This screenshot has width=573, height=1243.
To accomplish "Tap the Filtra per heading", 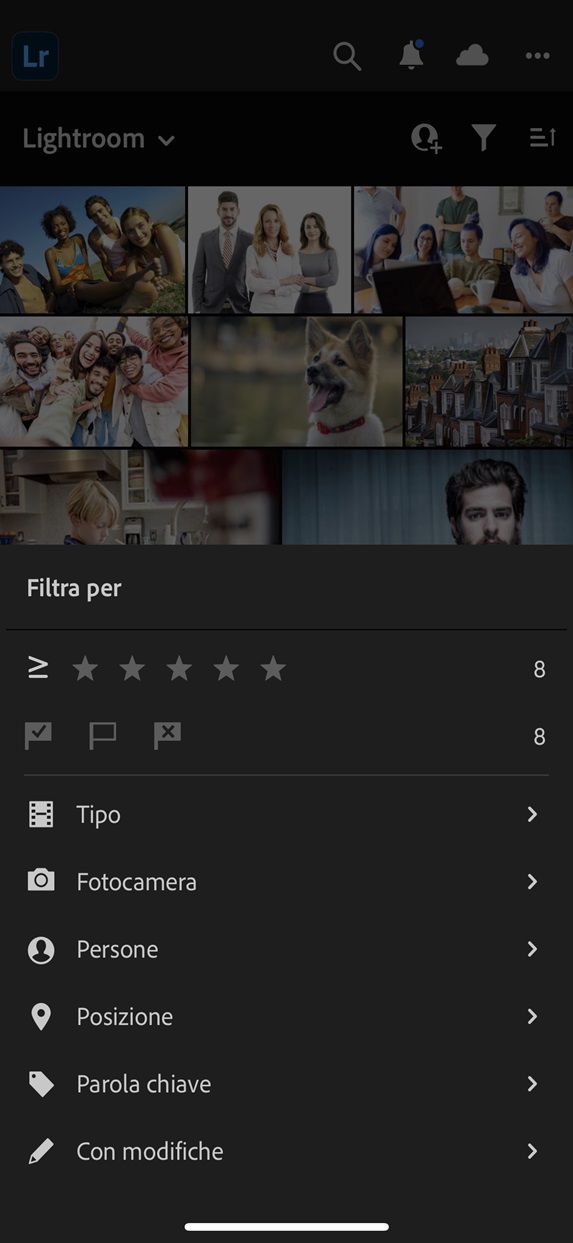I will pos(74,588).
